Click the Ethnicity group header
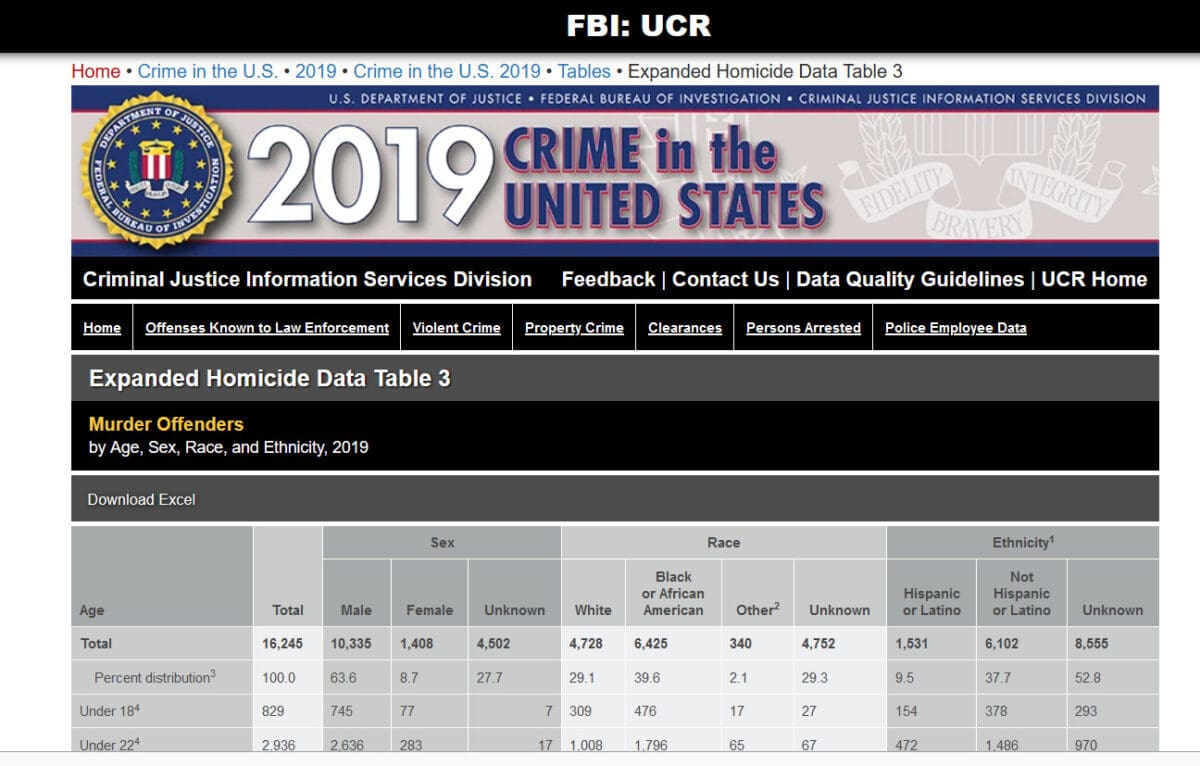The image size is (1200, 766). click(x=1023, y=542)
